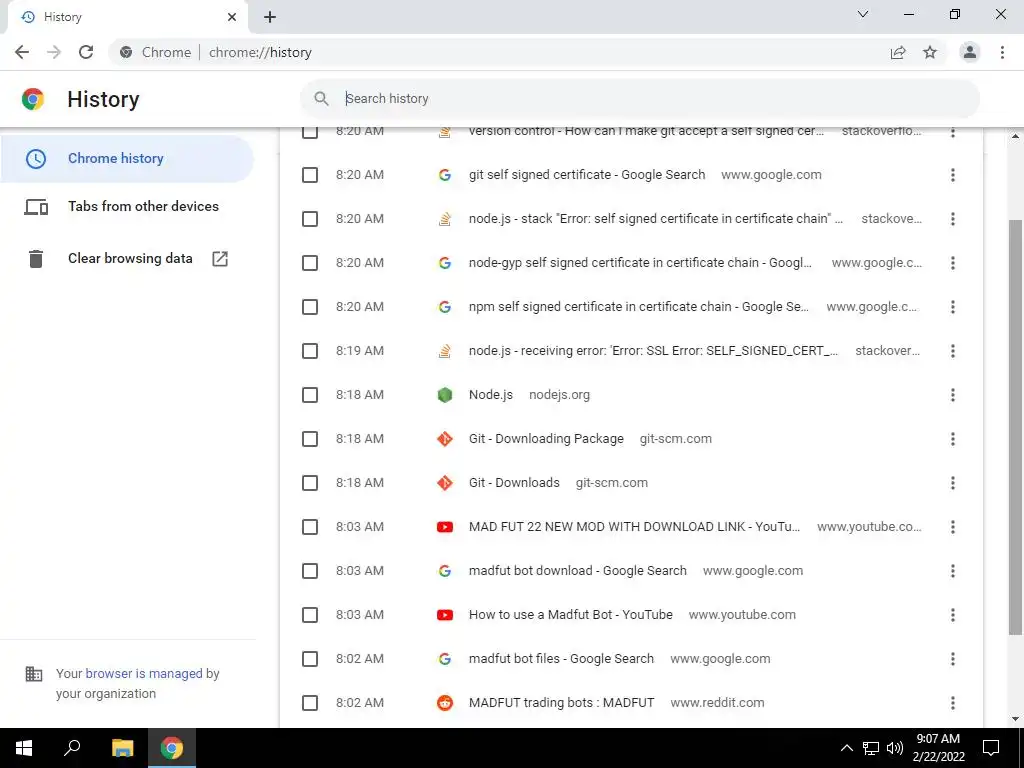Open 'Git - Downloading Package' history entry
Screen dimensions: 1024x768
(546, 439)
